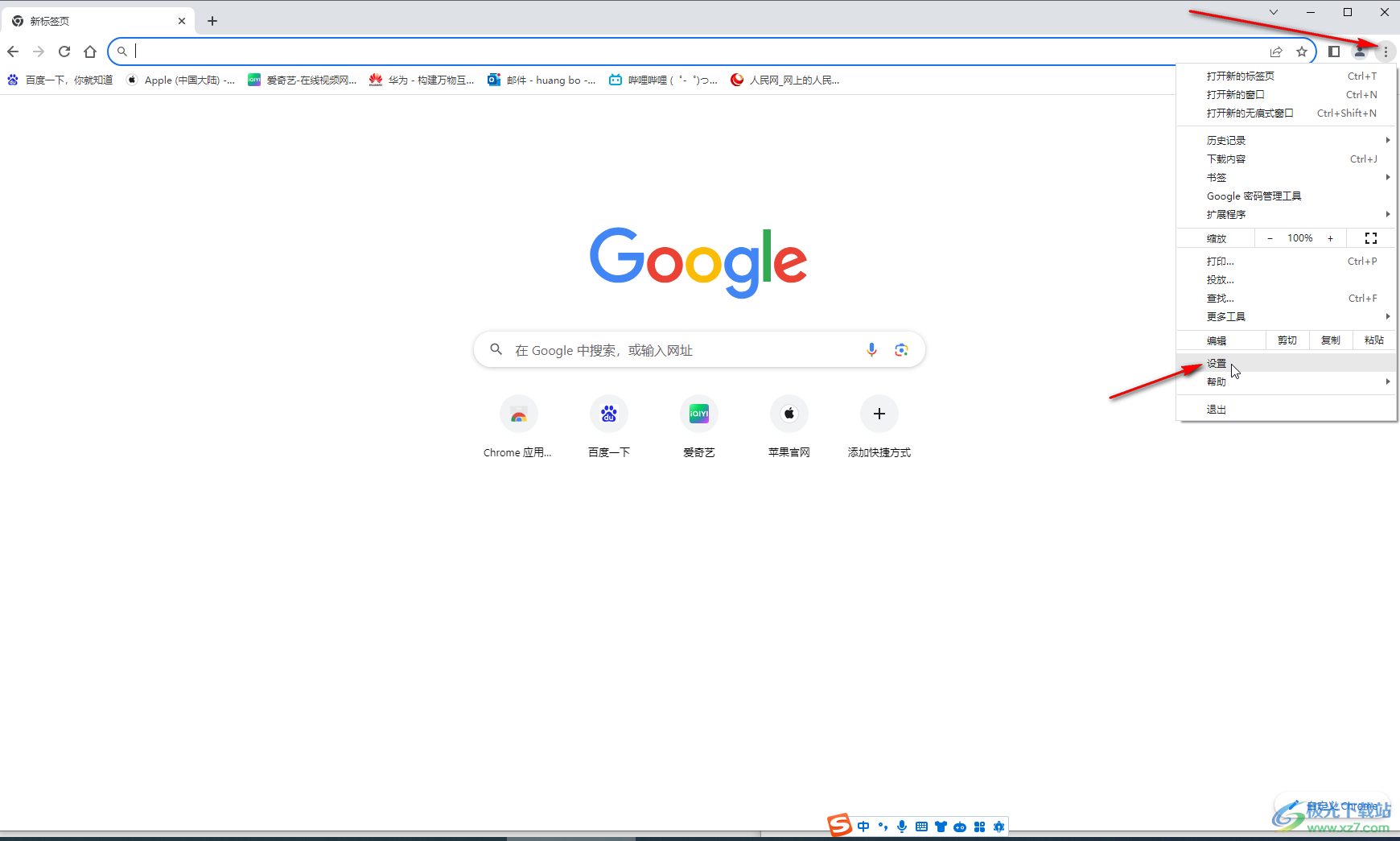The width and height of the screenshot is (1400, 841).
Task: Select 打开新的窗口 menu item
Action: click(x=1287, y=94)
